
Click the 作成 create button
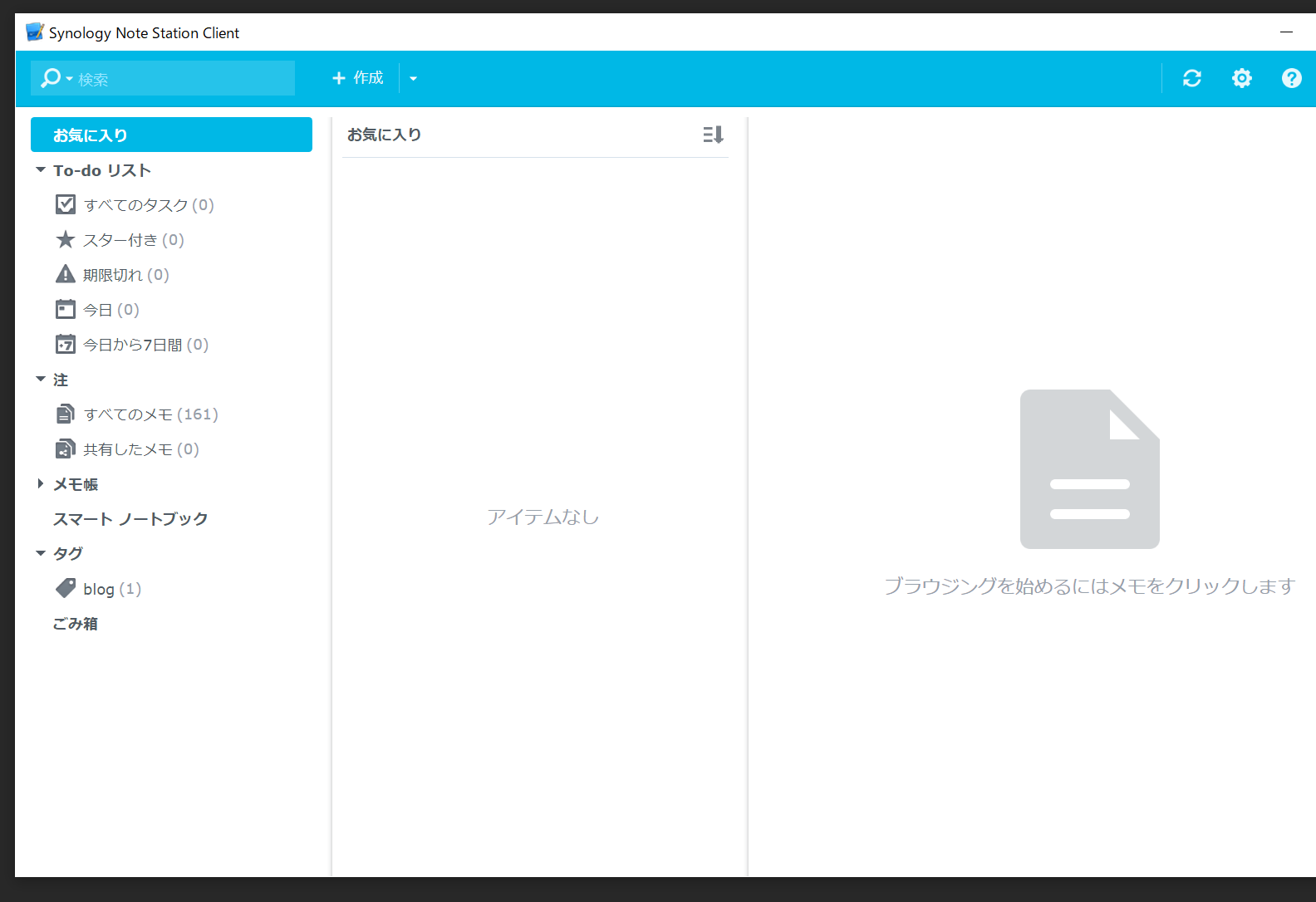pyautogui.click(x=358, y=78)
